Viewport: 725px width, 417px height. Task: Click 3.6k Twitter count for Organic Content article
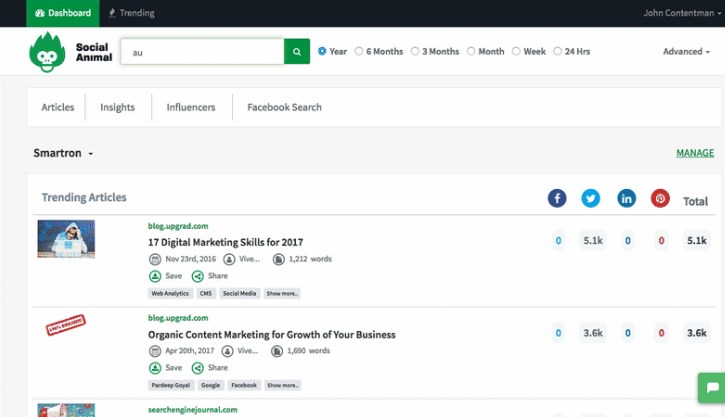tap(593, 333)
